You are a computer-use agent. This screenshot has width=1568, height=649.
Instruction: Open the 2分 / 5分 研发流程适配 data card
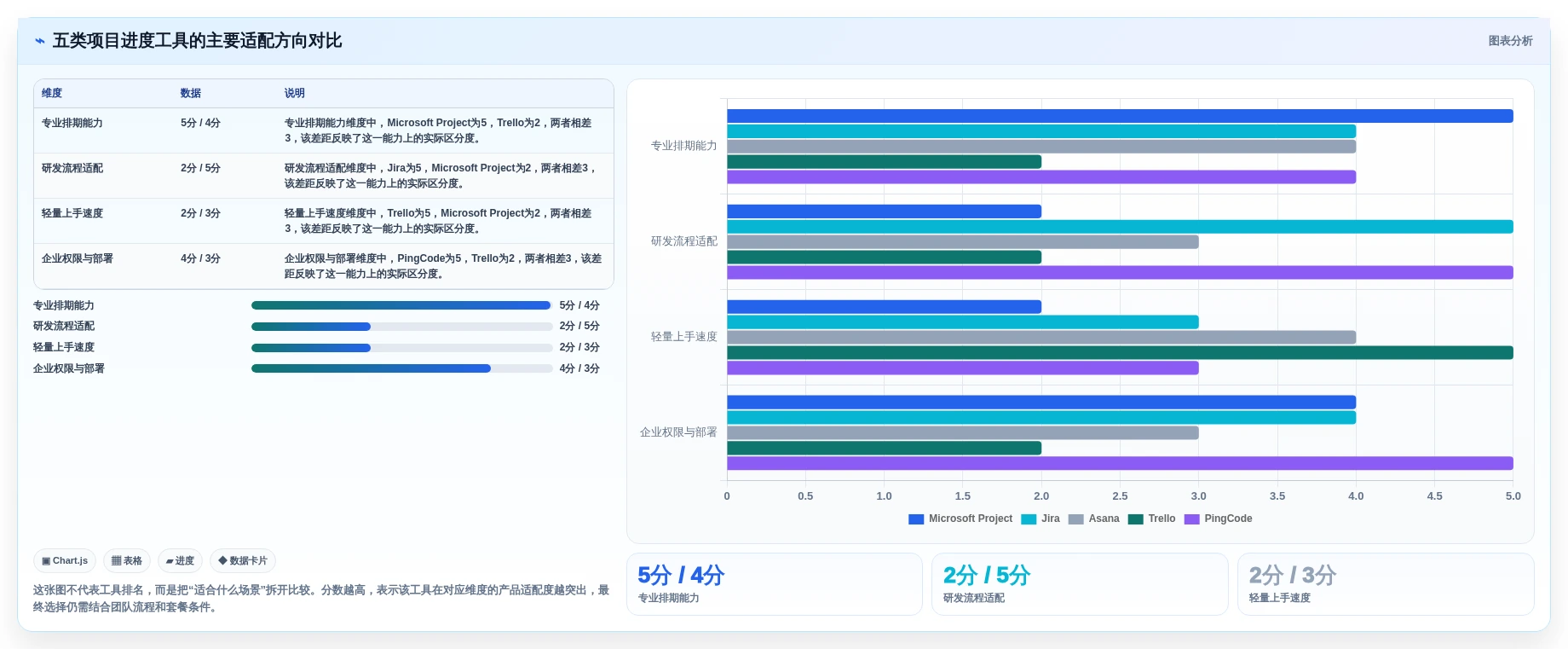tap(1080, 584)
